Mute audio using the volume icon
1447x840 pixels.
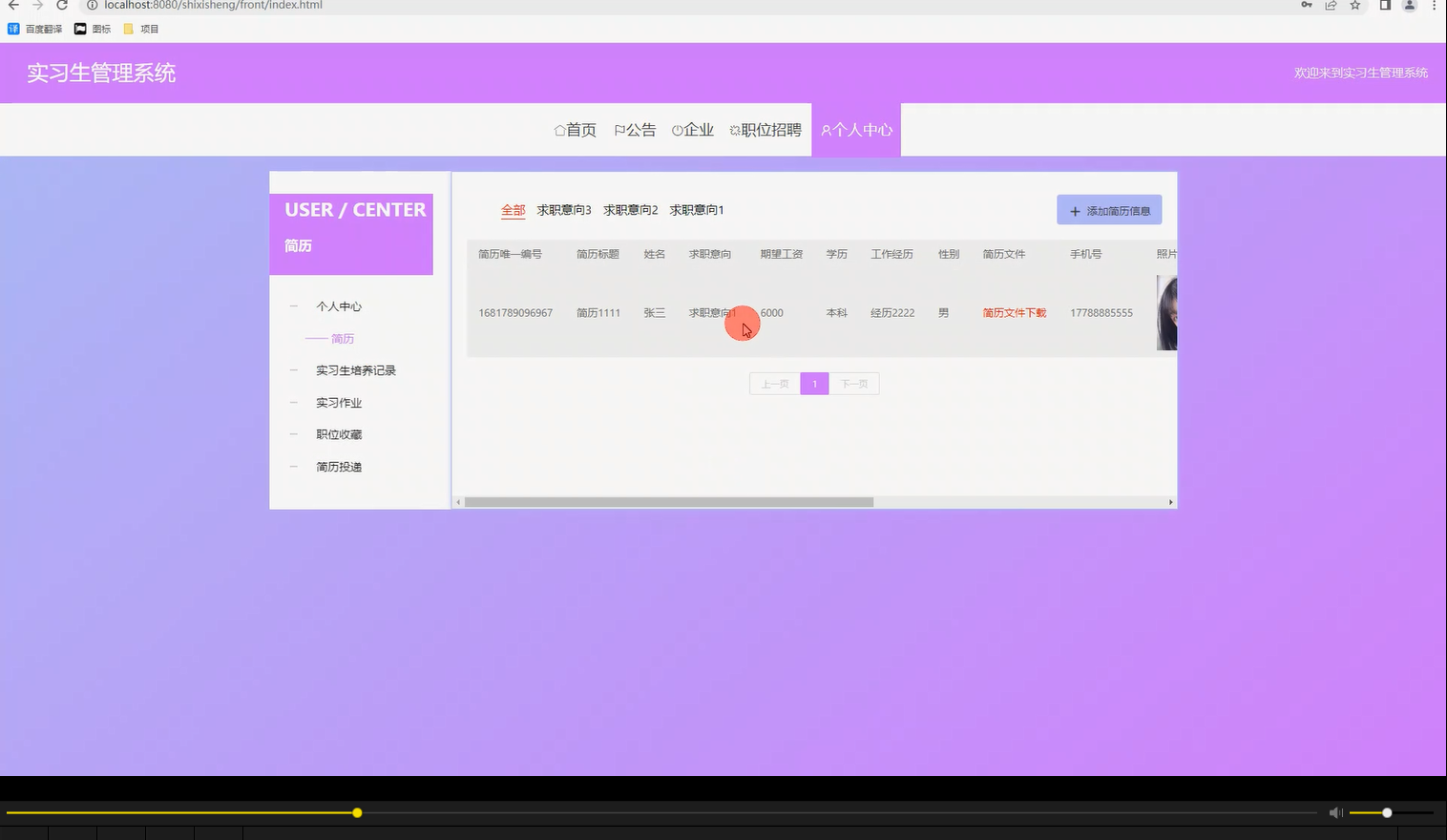1335,812
